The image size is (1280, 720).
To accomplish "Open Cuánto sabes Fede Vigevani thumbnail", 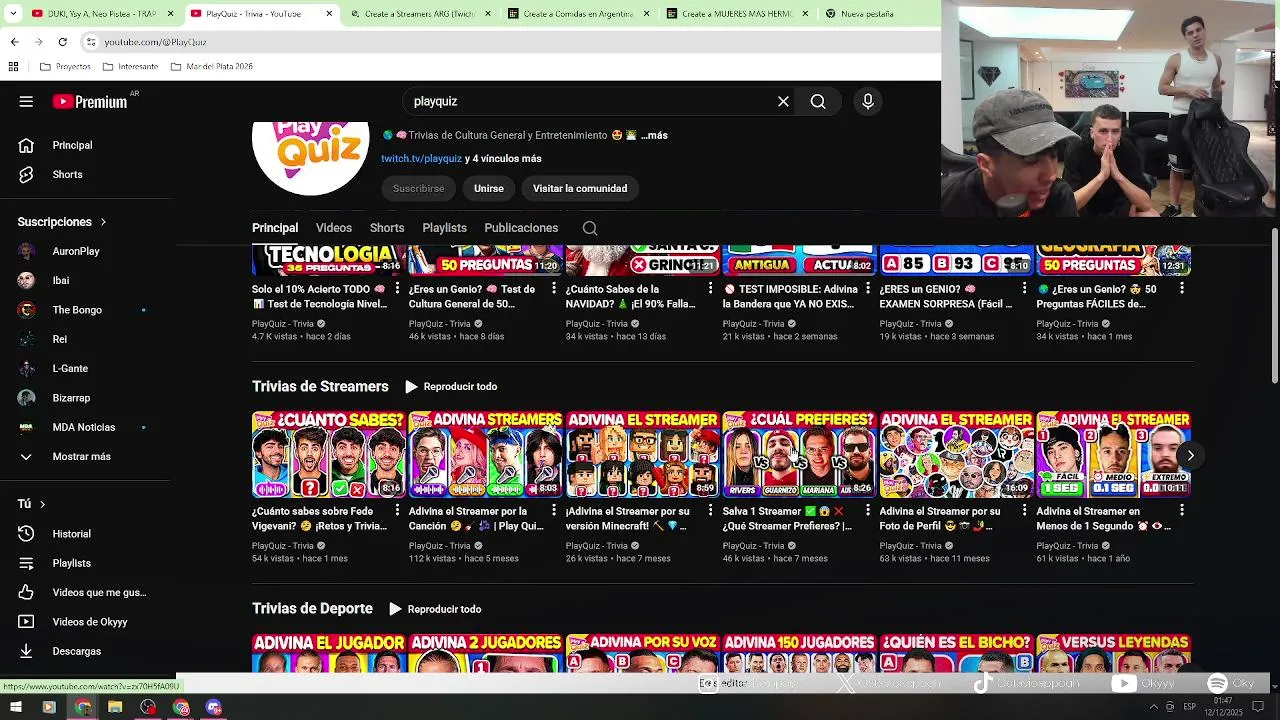I will tap(328, 454).
